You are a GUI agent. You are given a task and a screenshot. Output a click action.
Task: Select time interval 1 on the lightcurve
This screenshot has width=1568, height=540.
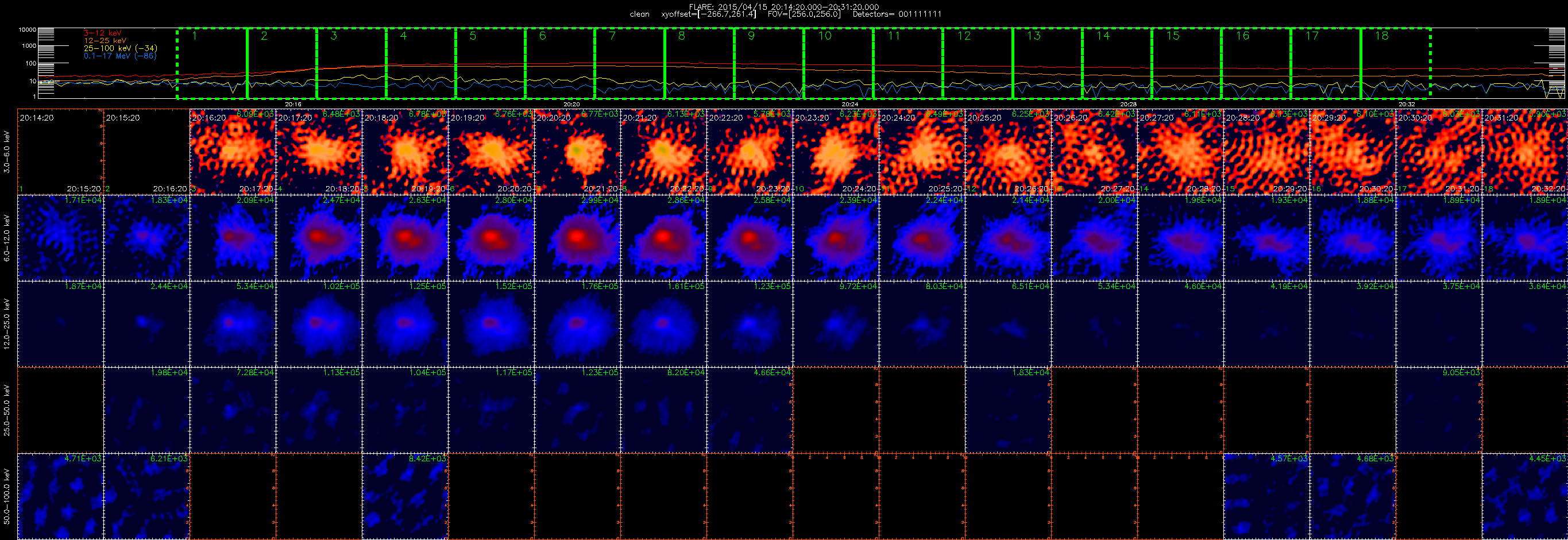click(213, 63)
